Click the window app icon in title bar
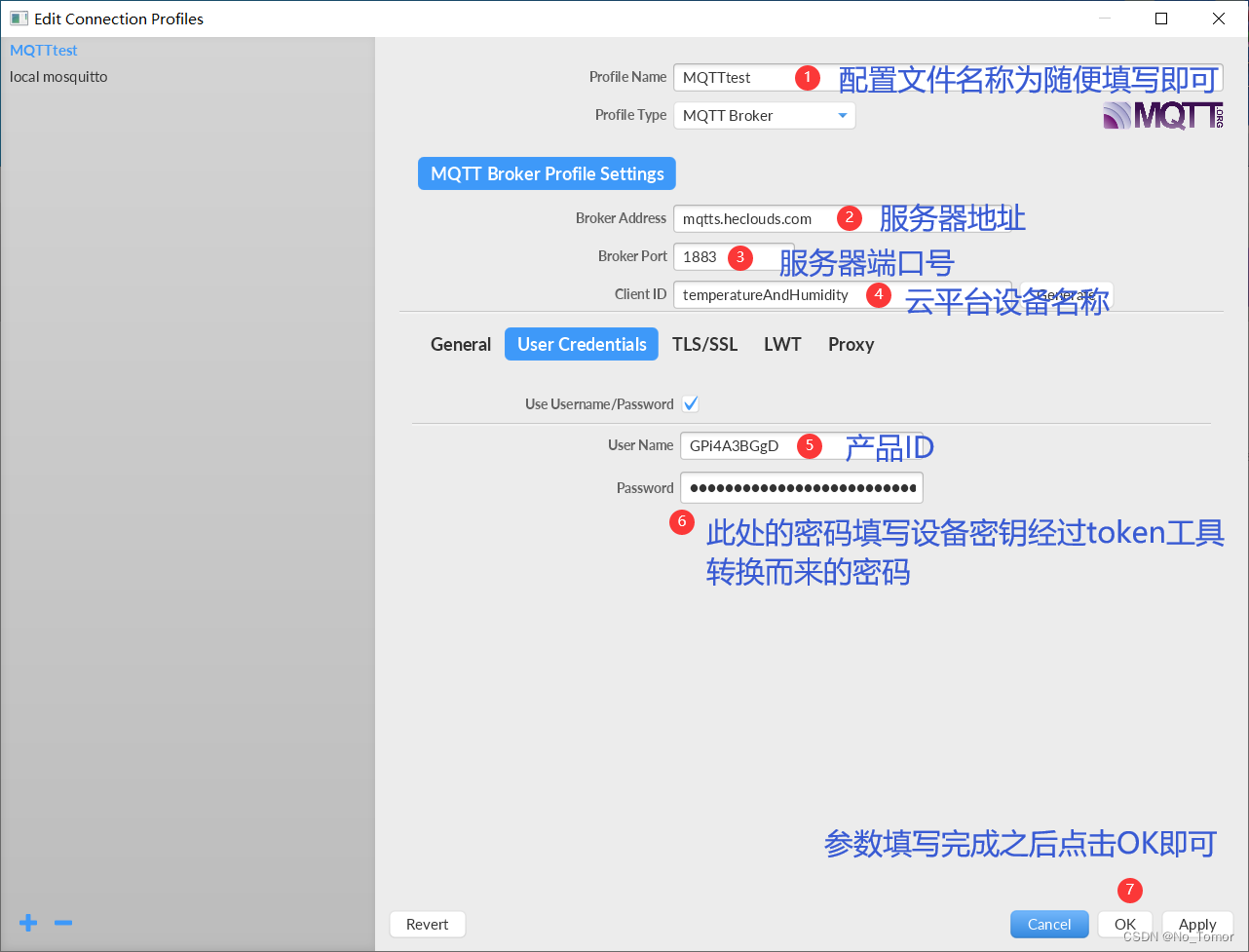The width and height of the screenshot is (1249, 952). [19, 19]
